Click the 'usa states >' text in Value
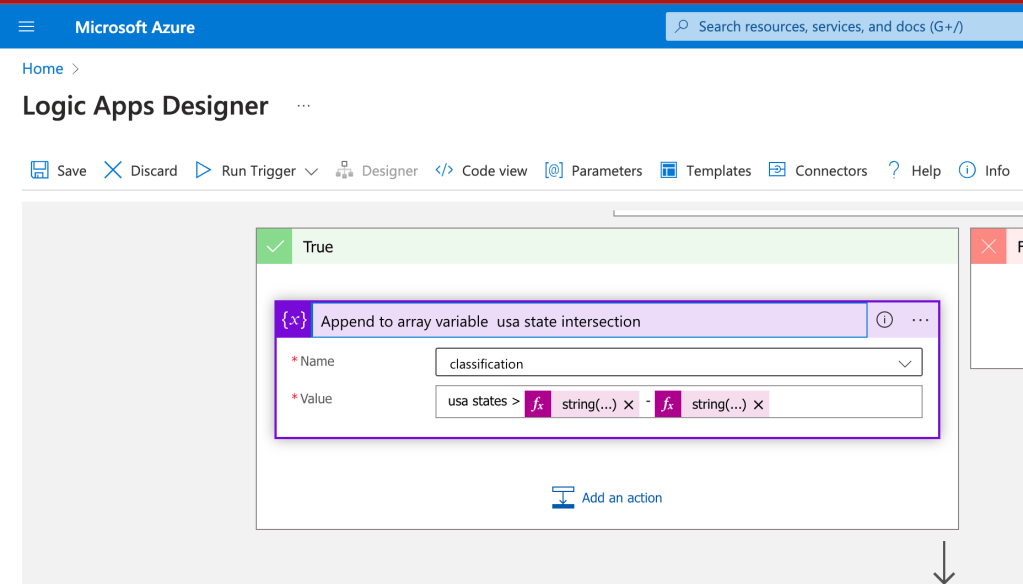The image size is (1023, 584). point(483,401)
